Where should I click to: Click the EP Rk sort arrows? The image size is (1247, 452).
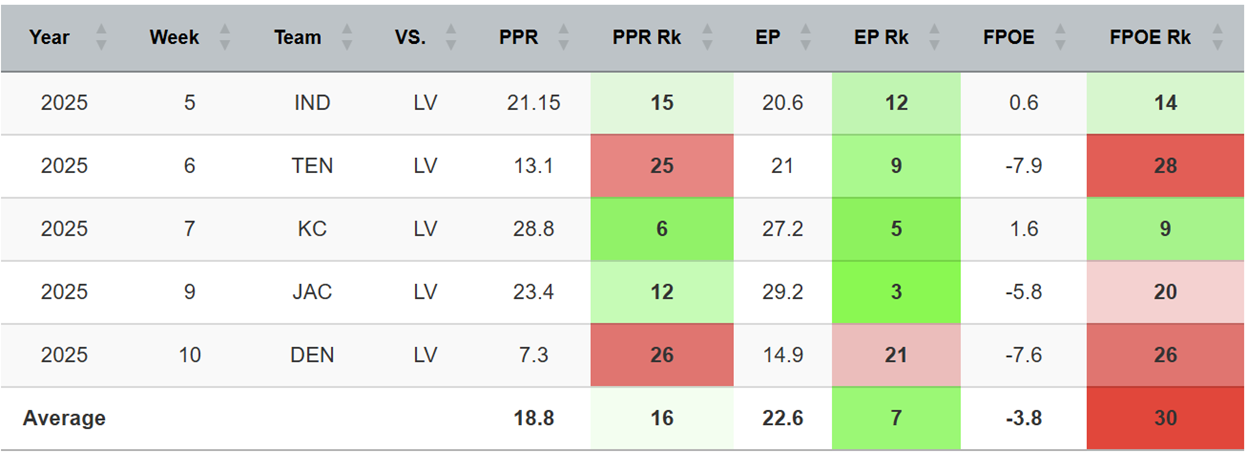tap(933, 38)
